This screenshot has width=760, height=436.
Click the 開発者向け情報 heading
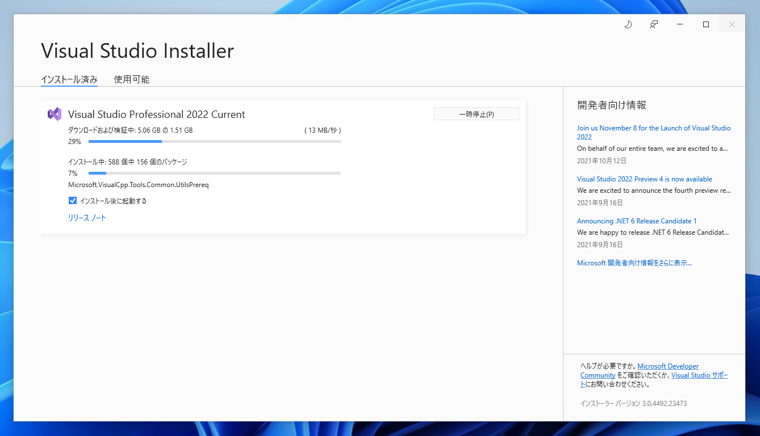click(x=612, y=105)
